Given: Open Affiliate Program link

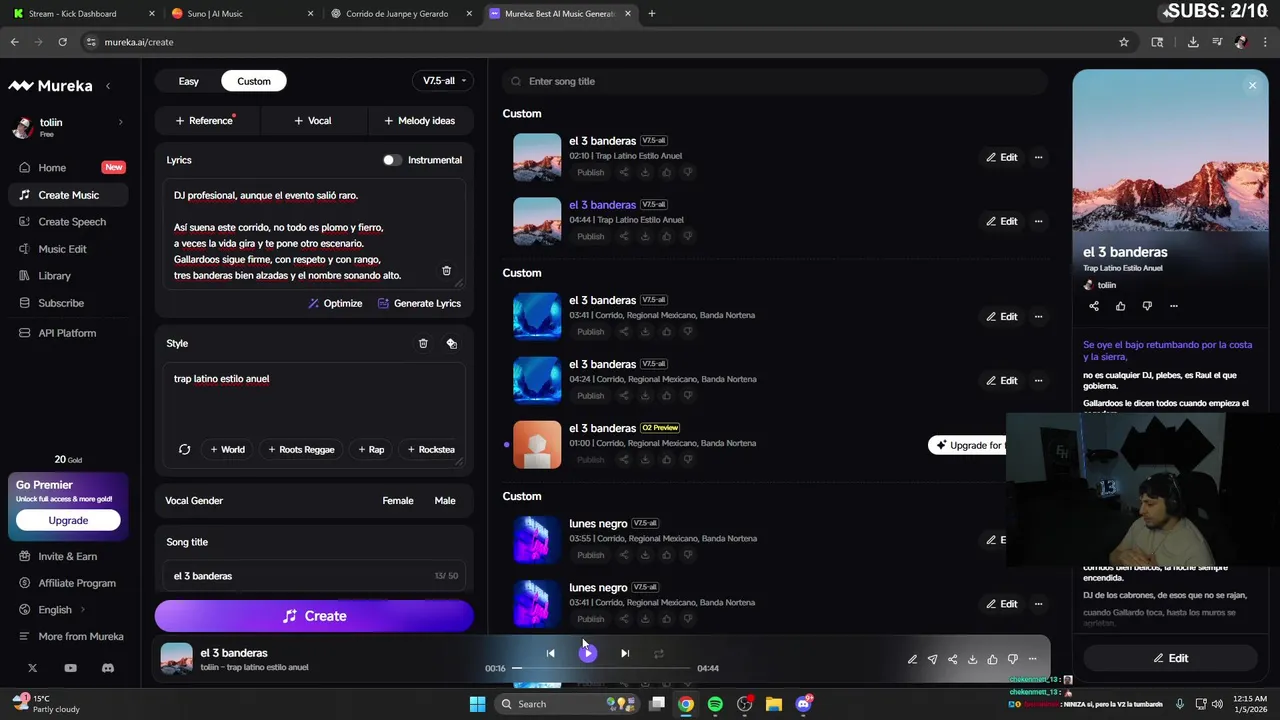Looking at the screenshot, I should (77, 583).
